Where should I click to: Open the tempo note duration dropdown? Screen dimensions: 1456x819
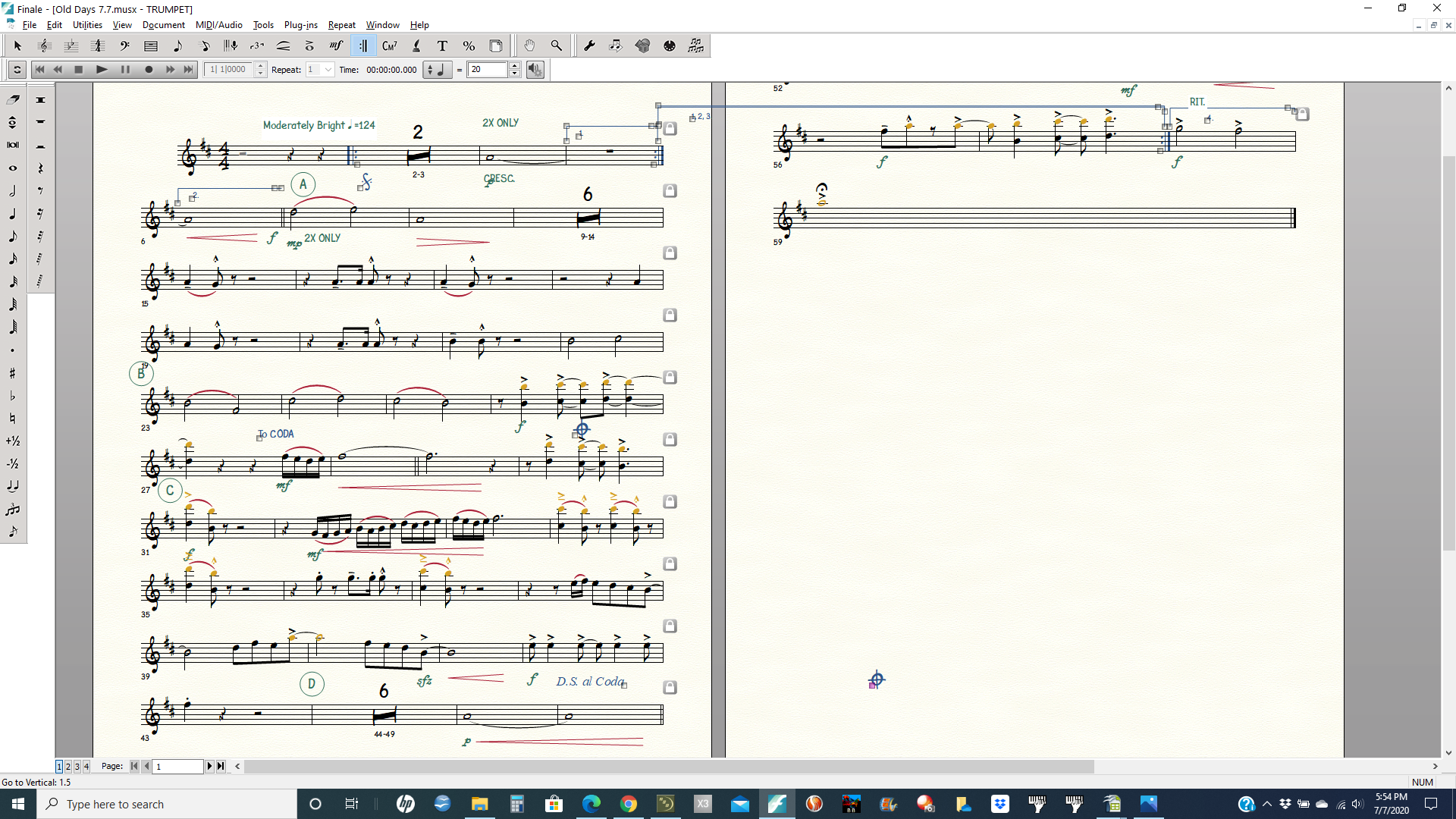click(x=438, y=70)
